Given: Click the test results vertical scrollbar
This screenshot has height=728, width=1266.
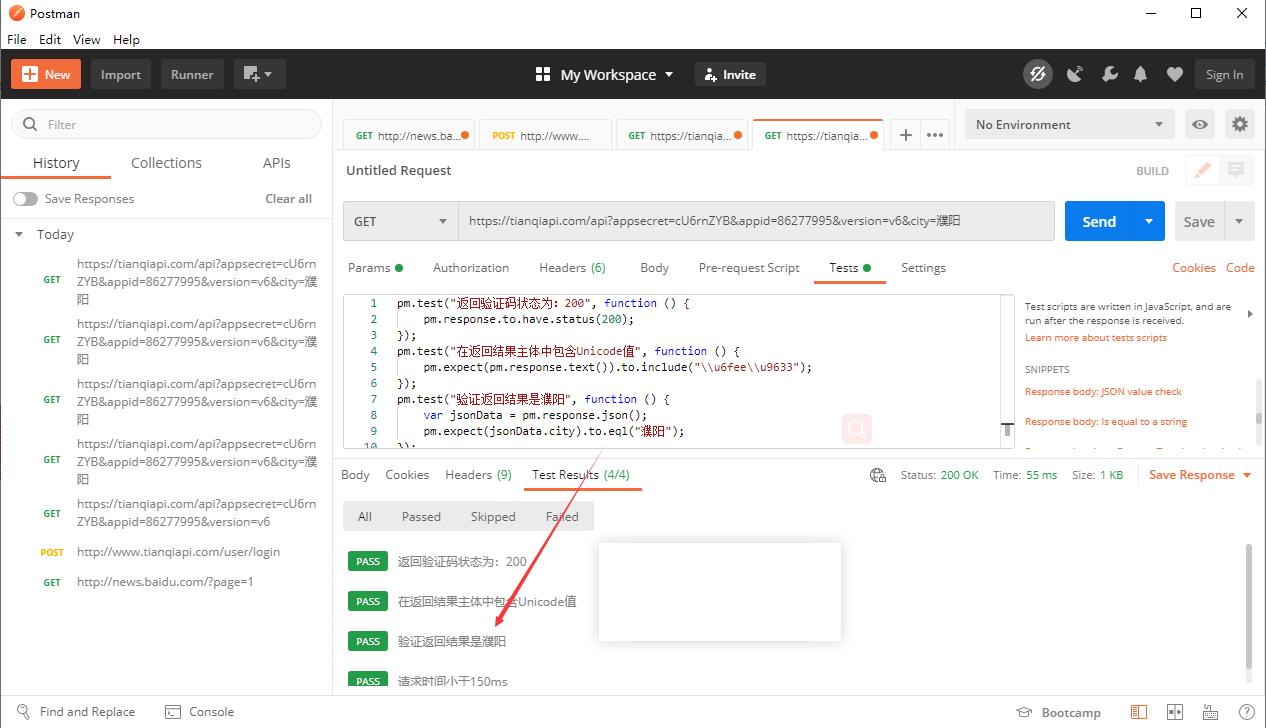Looking at the screenshot, I should 1249,606.
